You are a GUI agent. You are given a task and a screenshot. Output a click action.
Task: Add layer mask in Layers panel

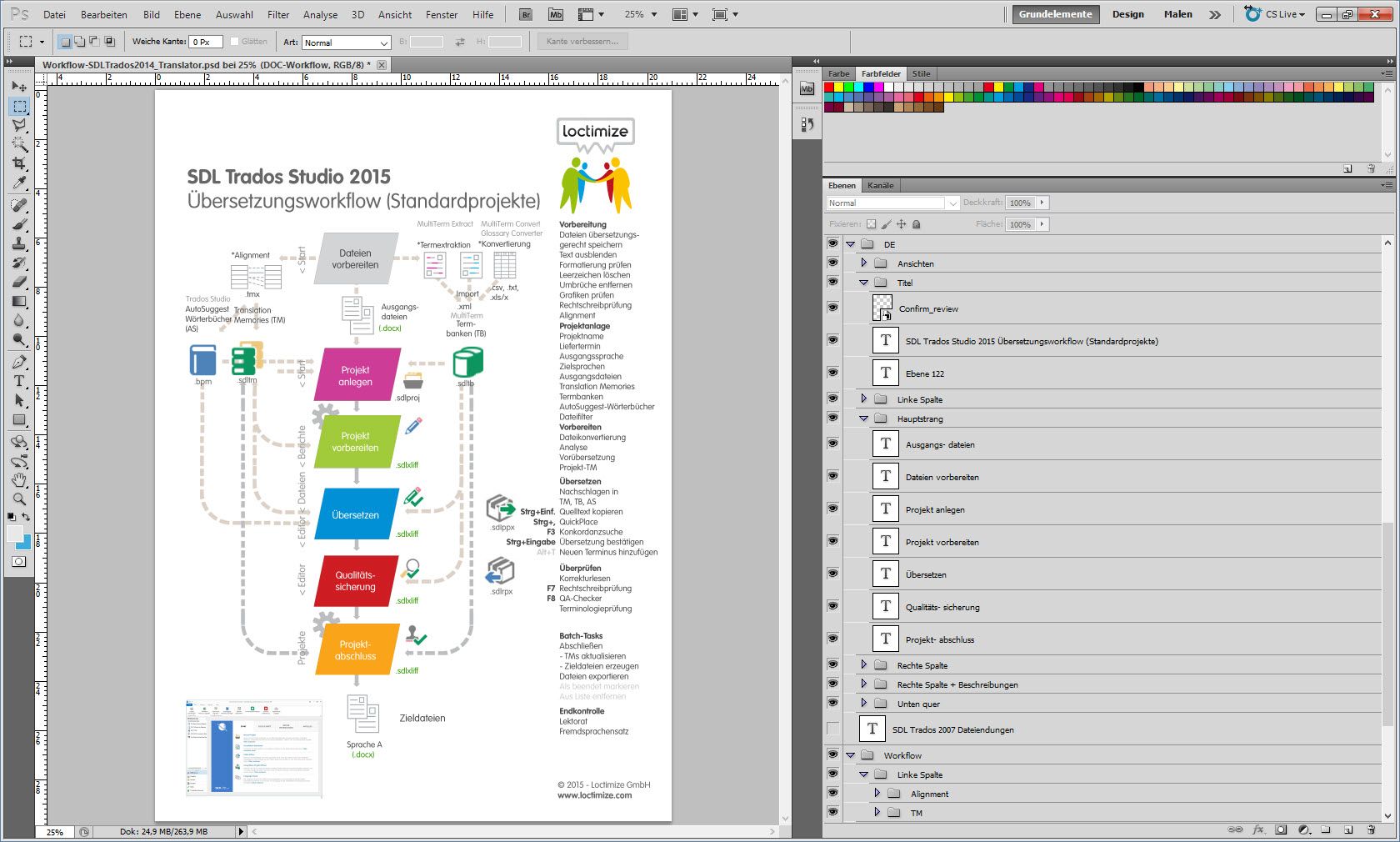[1281, 829]
